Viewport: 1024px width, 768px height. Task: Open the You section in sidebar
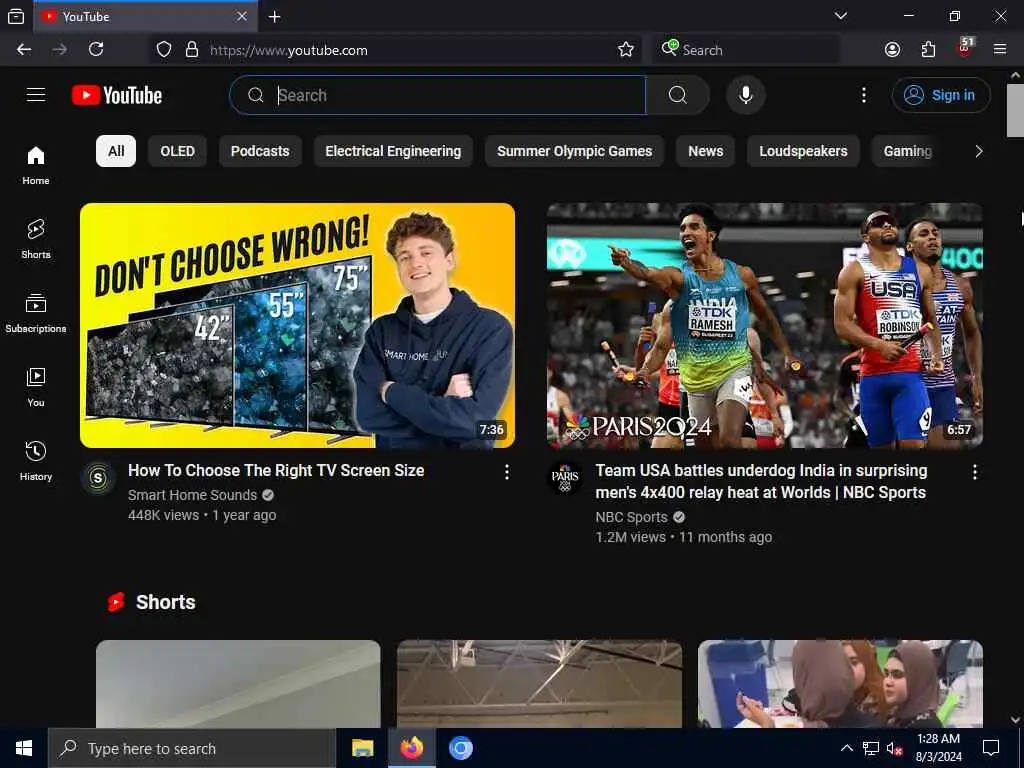click(x=36, y=387)
